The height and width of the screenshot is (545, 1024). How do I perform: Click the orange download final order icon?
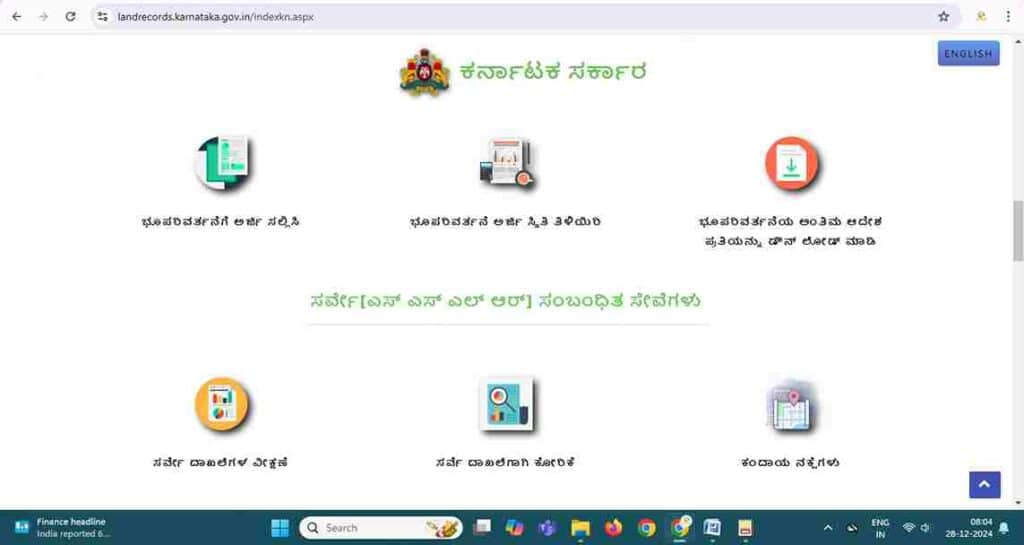[x=791, y=165]
